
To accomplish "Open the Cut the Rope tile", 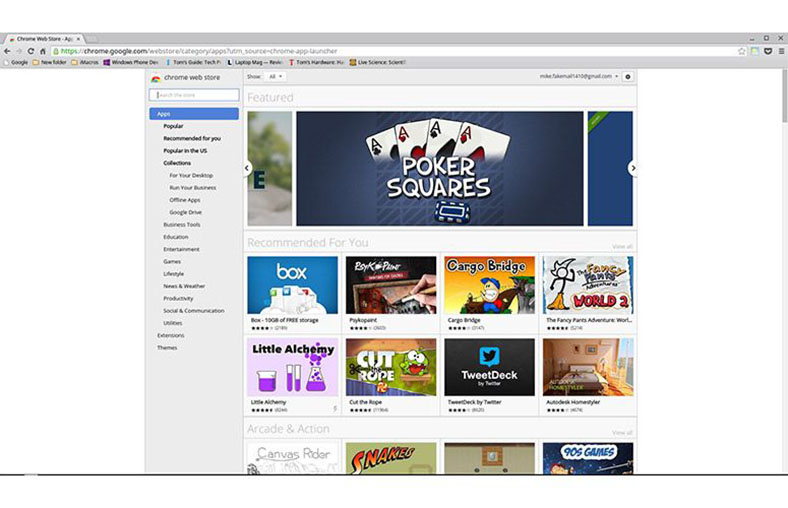I will (x=391, y=376).
